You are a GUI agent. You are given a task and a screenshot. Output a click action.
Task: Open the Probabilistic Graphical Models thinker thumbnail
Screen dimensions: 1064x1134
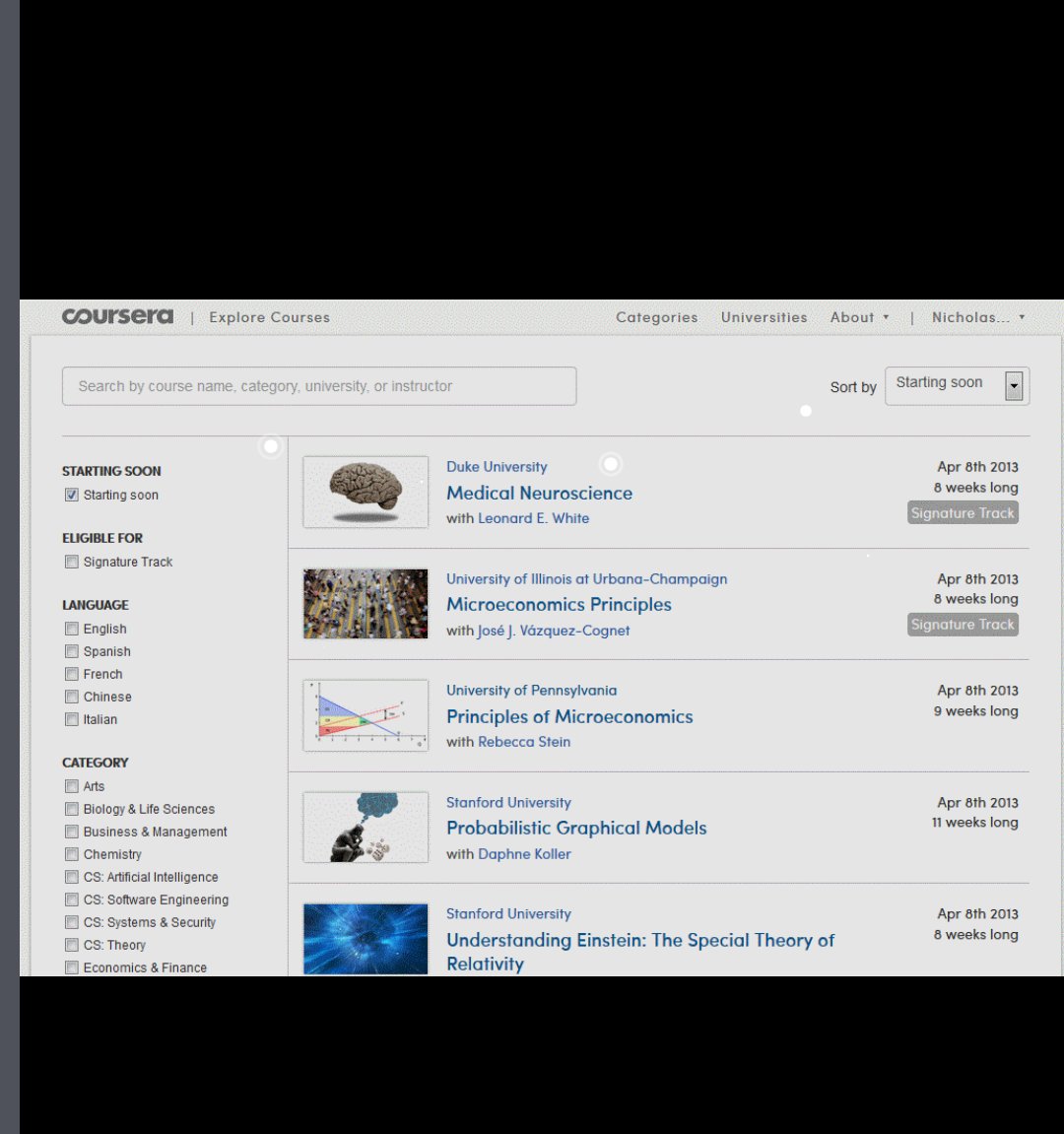pyautogui.click(x=366, y=828)
